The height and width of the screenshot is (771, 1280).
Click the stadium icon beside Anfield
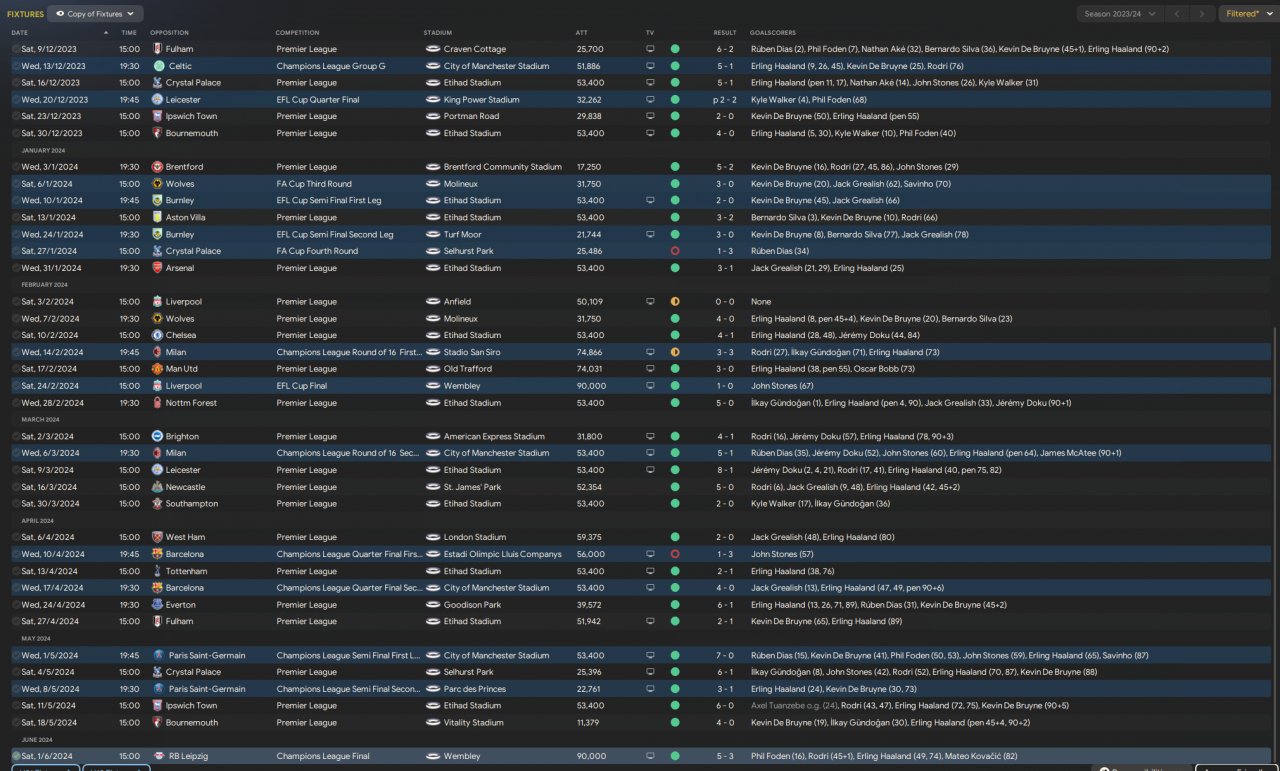[433, 302]
